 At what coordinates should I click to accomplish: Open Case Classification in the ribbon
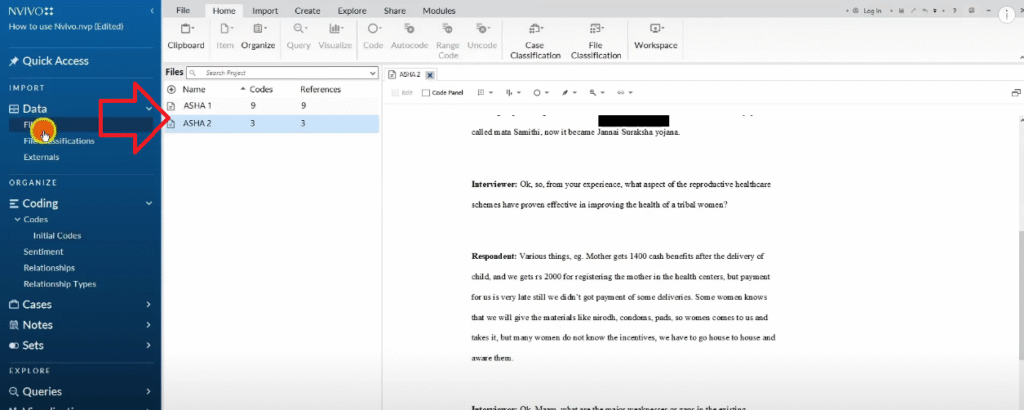coord(535,40)
